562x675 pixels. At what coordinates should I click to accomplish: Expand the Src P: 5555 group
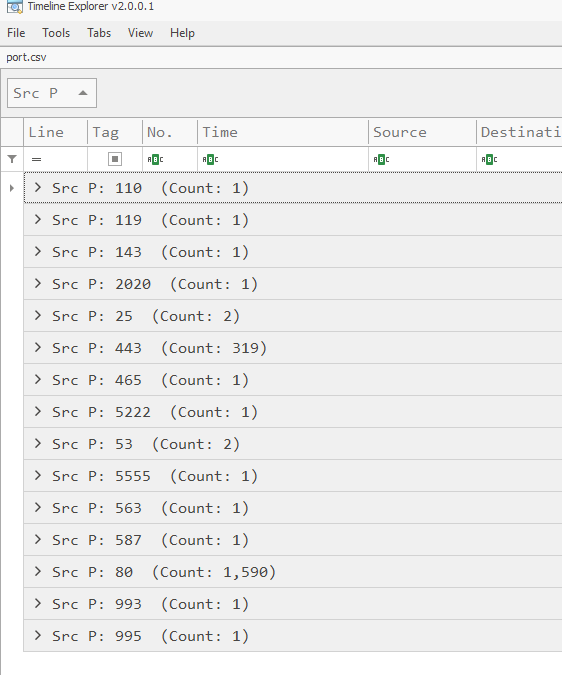coord(38,475)
